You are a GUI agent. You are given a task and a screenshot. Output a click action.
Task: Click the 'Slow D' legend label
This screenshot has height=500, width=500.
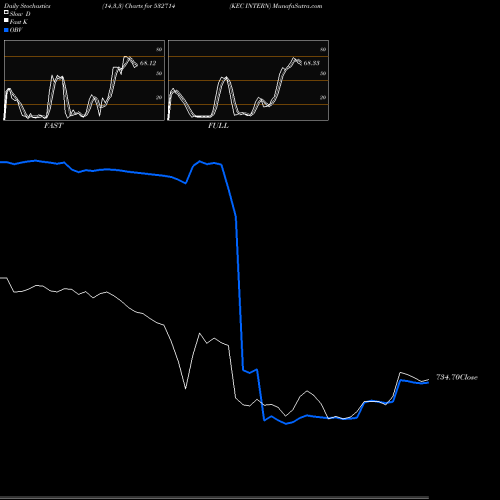20,14
